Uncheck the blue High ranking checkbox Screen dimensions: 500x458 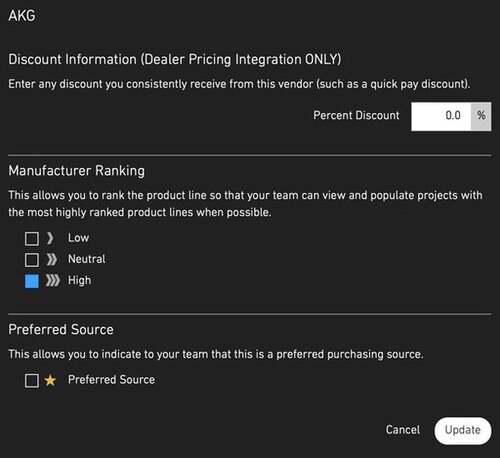(x=32, y=281)
